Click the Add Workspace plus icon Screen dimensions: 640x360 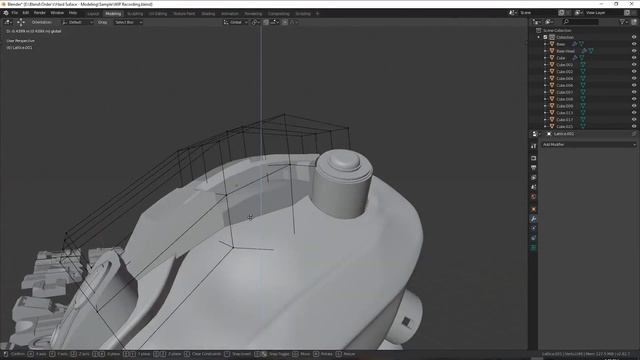pyautogui.click(x=318, y=13)
